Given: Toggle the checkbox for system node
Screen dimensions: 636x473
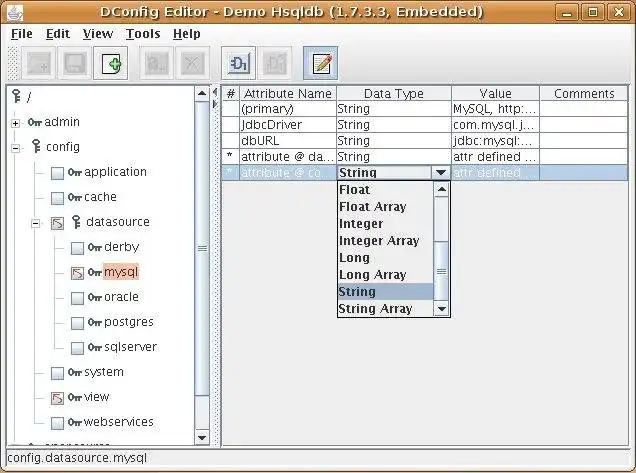Looking at the screenshot, I should (x=57, y=373).
